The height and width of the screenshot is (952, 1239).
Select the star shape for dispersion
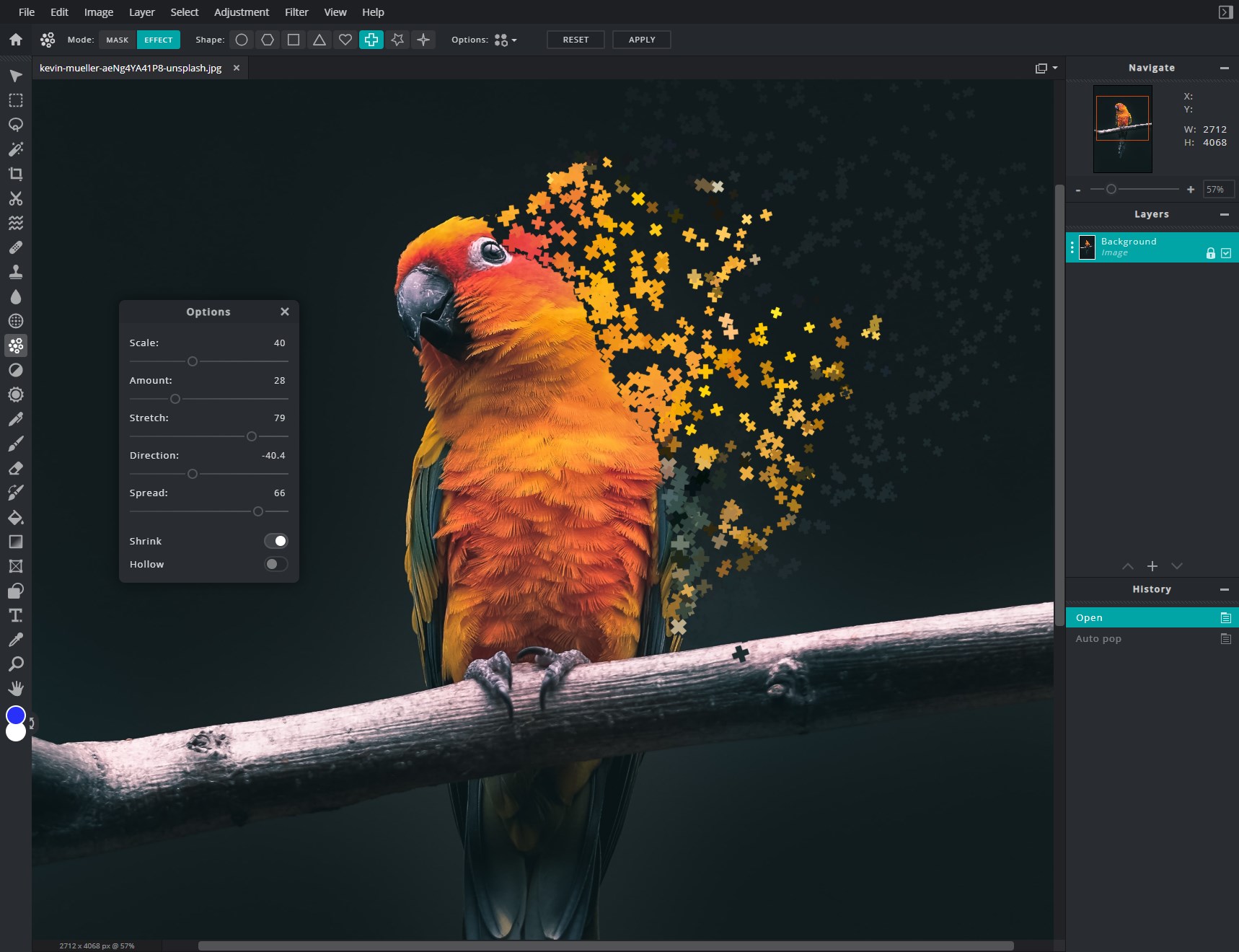pyautogui.click(x=397, y=40)
